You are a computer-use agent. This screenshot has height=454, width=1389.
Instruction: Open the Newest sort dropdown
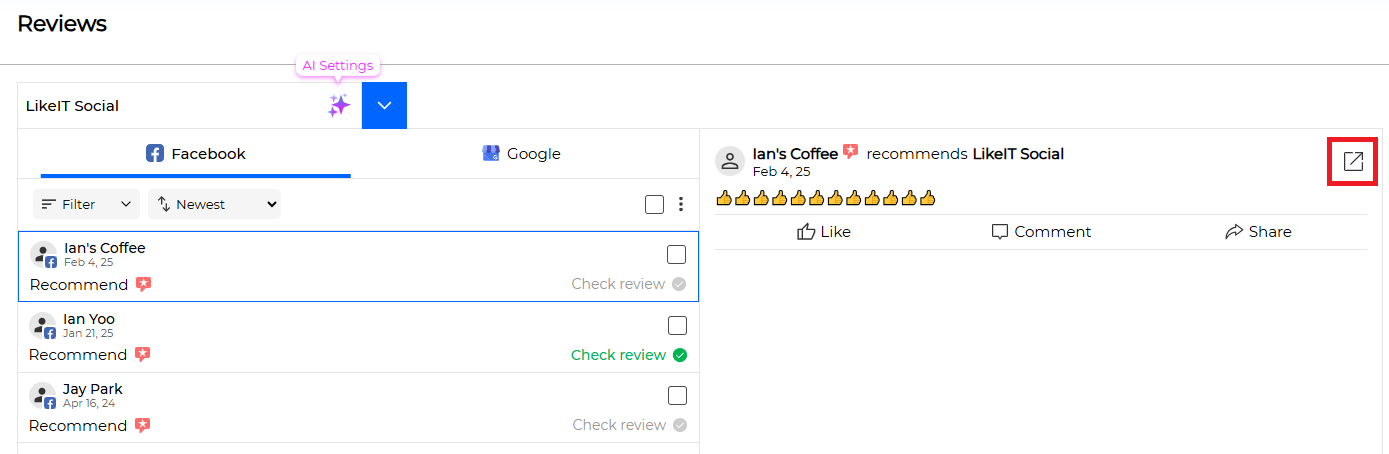coord(215,204)
